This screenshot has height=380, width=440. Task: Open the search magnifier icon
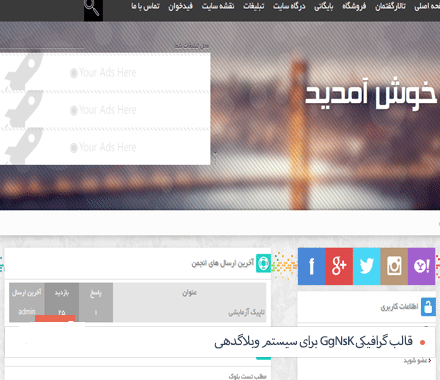tap(93, 9)
